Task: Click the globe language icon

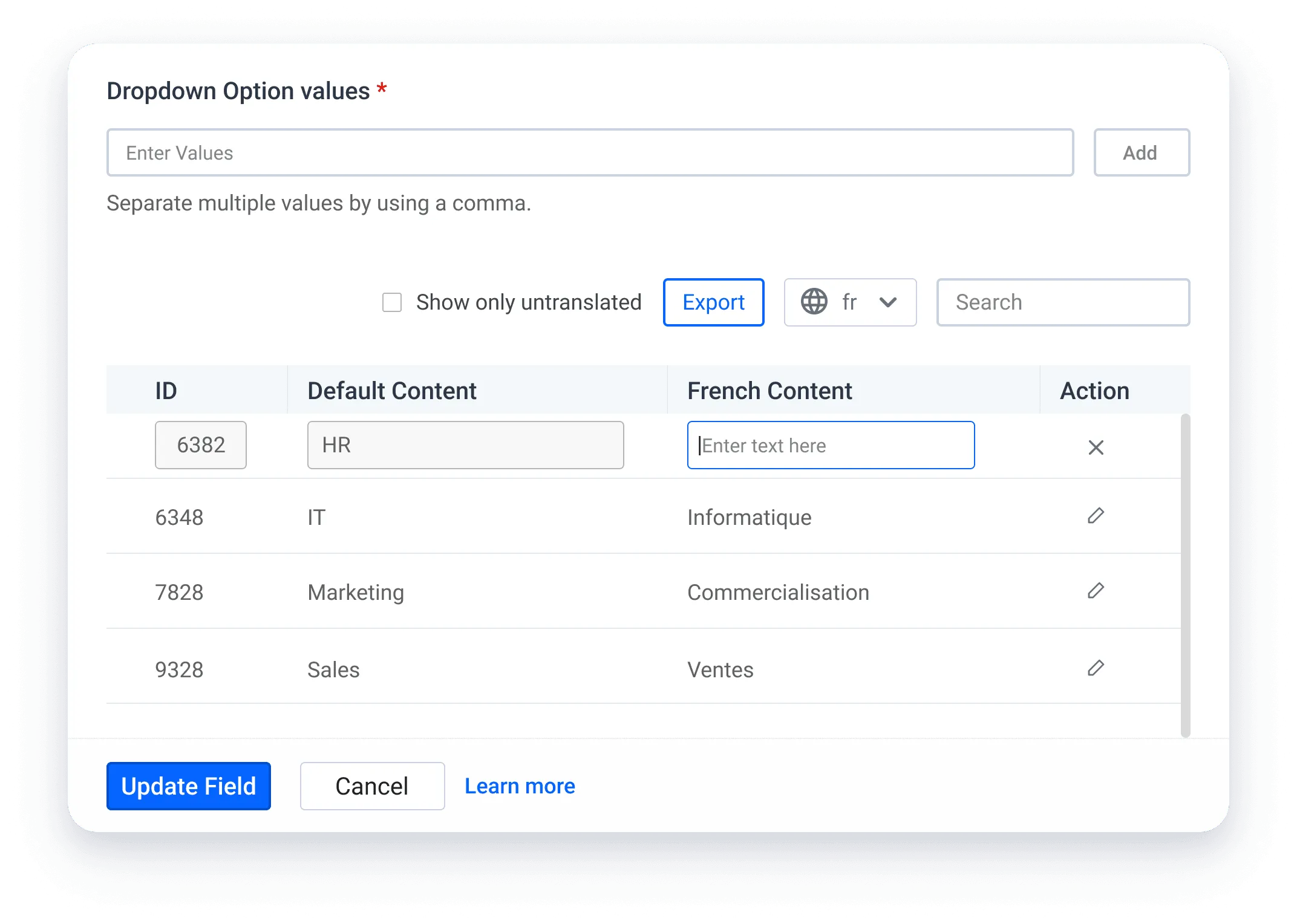Action: tap(813, 302)
